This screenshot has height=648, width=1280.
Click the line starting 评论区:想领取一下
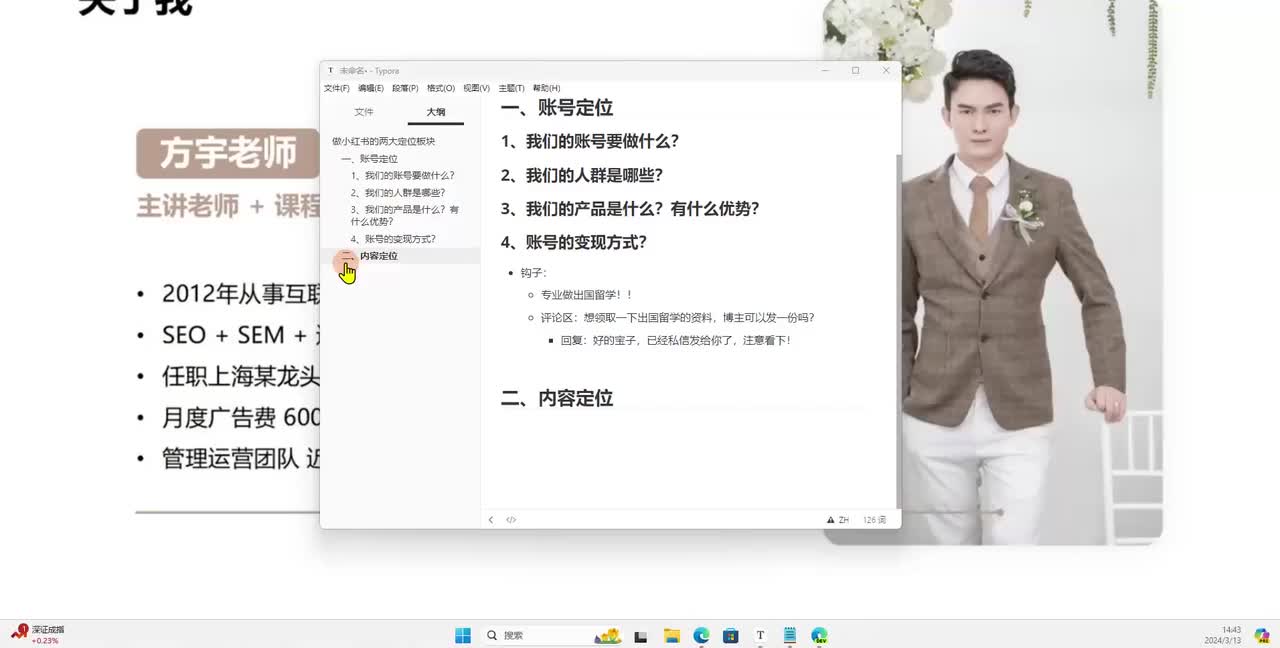[678, 318]
